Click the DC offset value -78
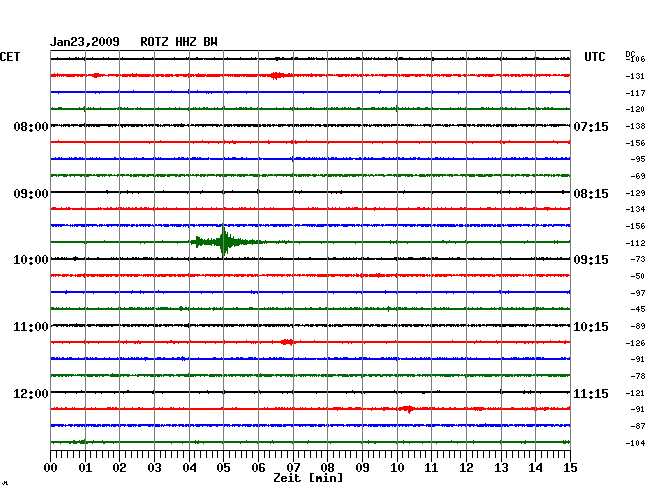 637,376
